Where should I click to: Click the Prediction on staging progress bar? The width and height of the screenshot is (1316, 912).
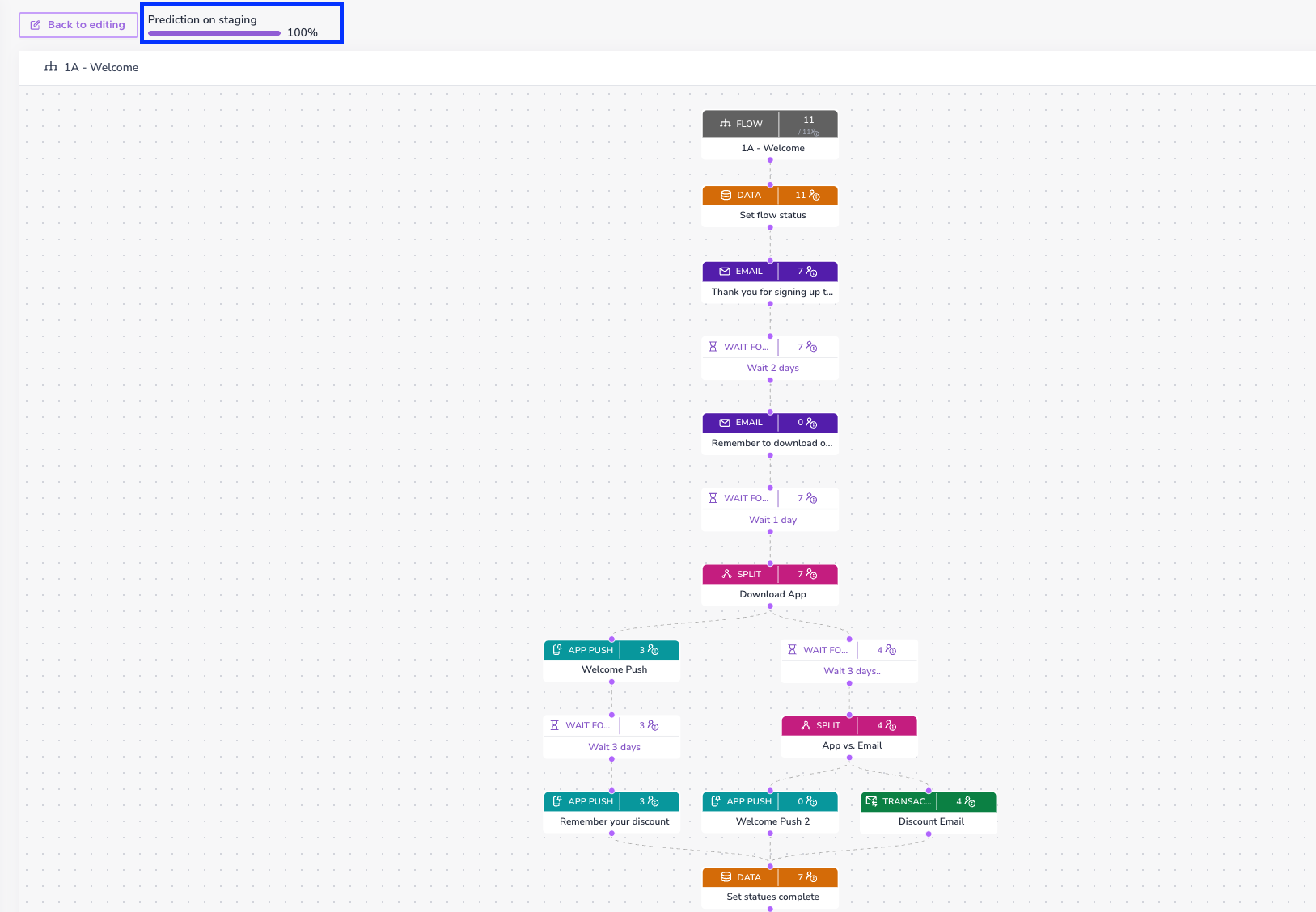(x=214, y=33)
